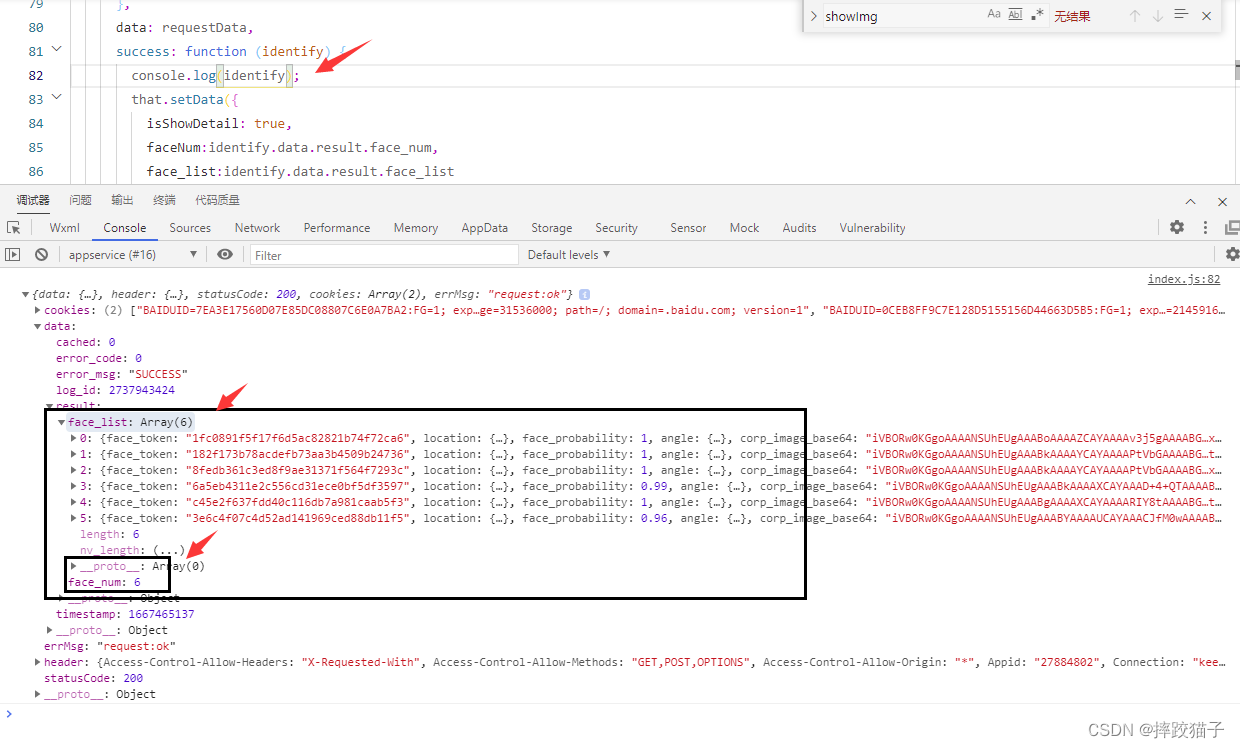Toggle the console sidebar panel icon
Screen dimensions: 1240x748
coord(13,255)
